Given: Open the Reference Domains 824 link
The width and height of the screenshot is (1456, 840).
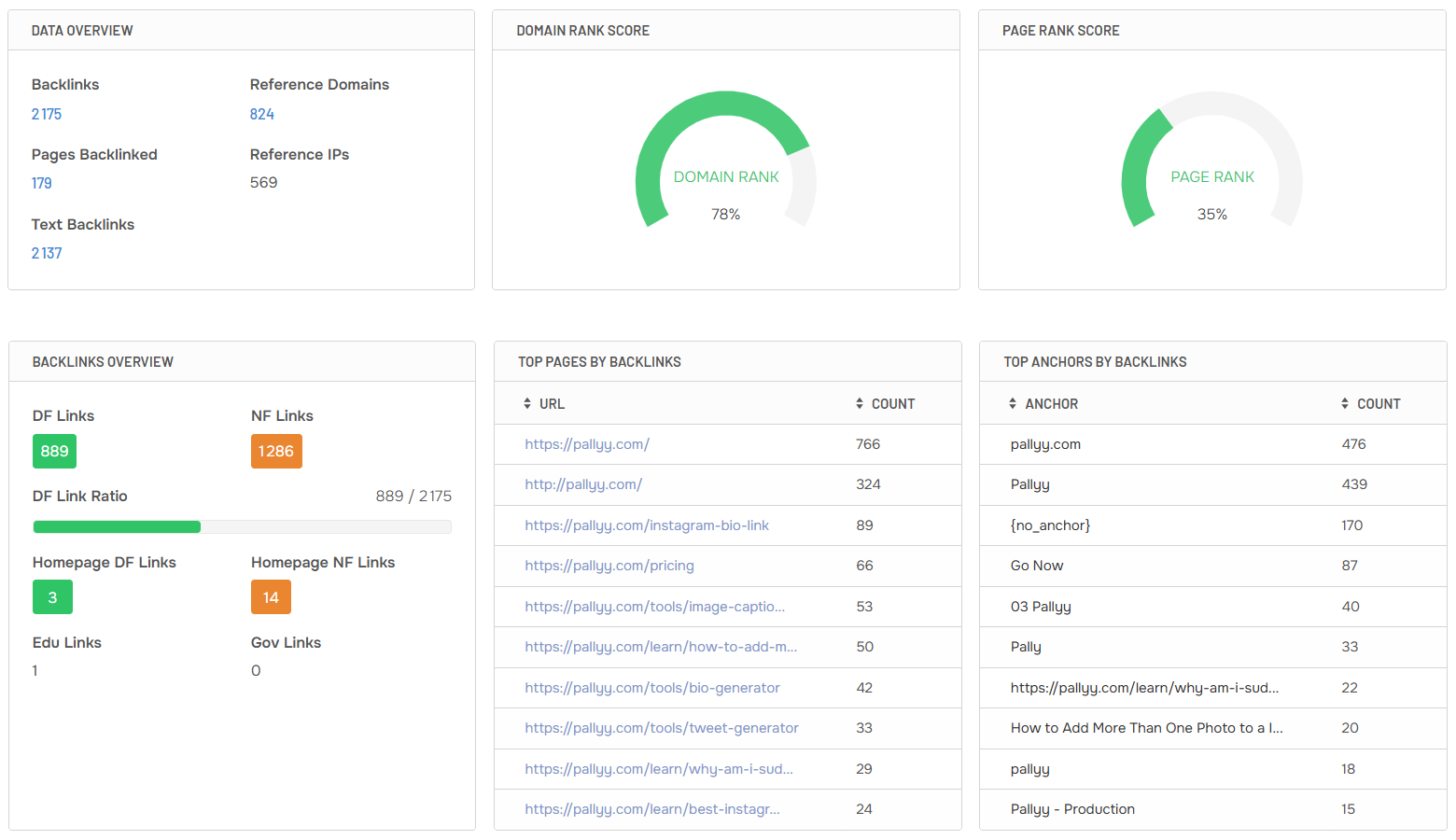Looking at the screenshot, I should [262, 114].
